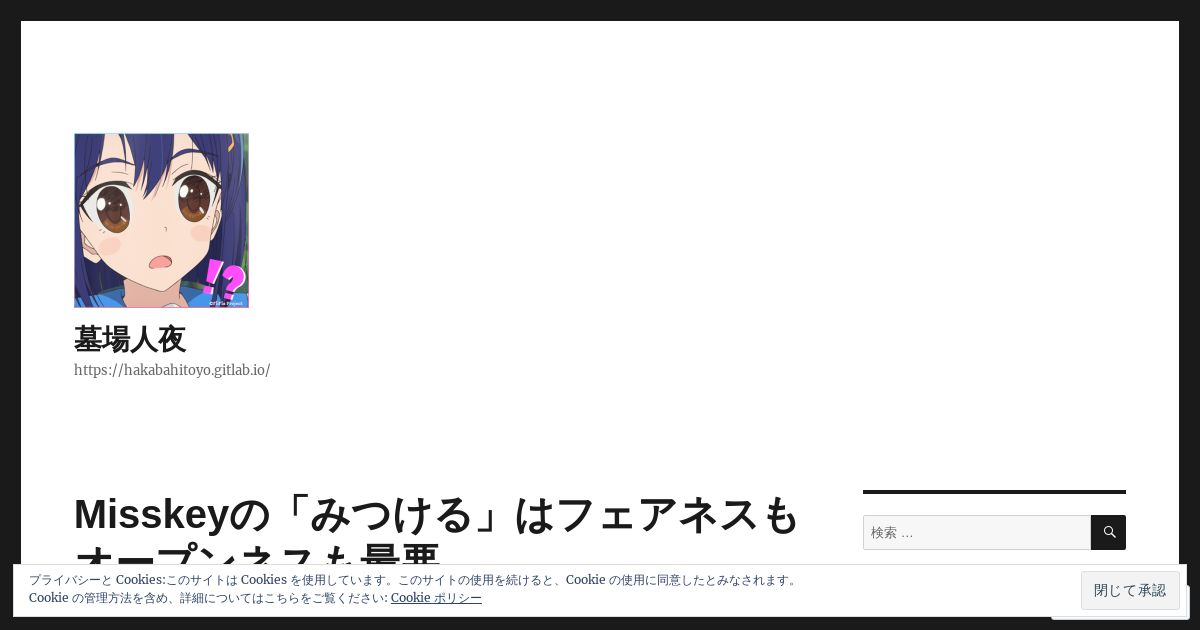Open the 墓場人夜 site title link
The image size is (1200, 630).
click(130, 339)
